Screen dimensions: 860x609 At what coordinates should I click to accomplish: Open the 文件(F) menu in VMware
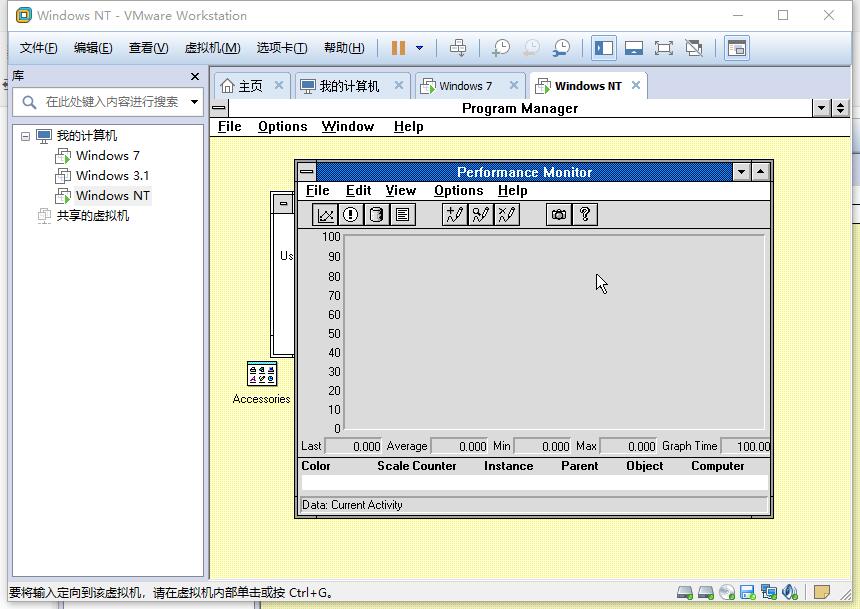(38, 48)
